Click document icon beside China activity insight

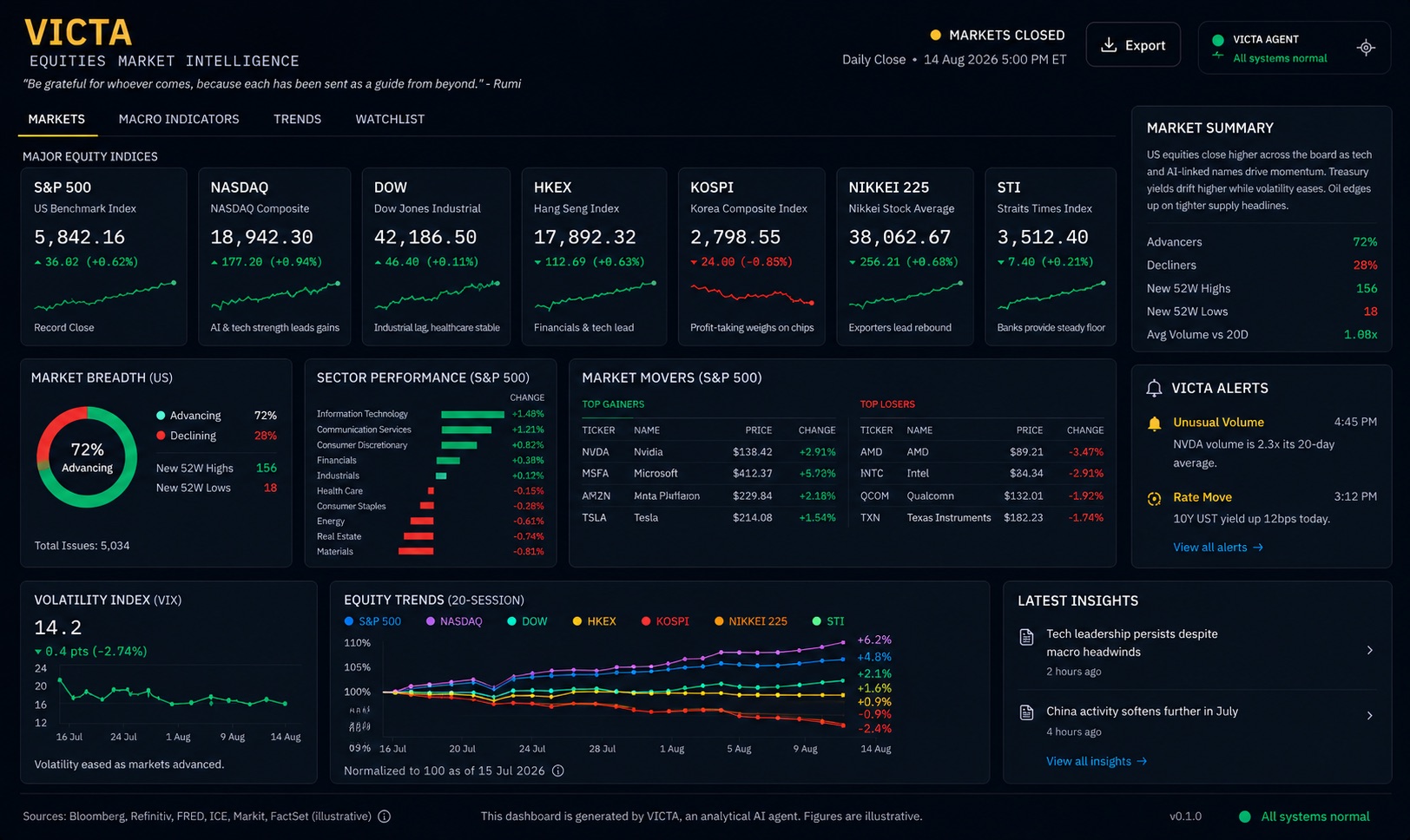(1026, 712)
